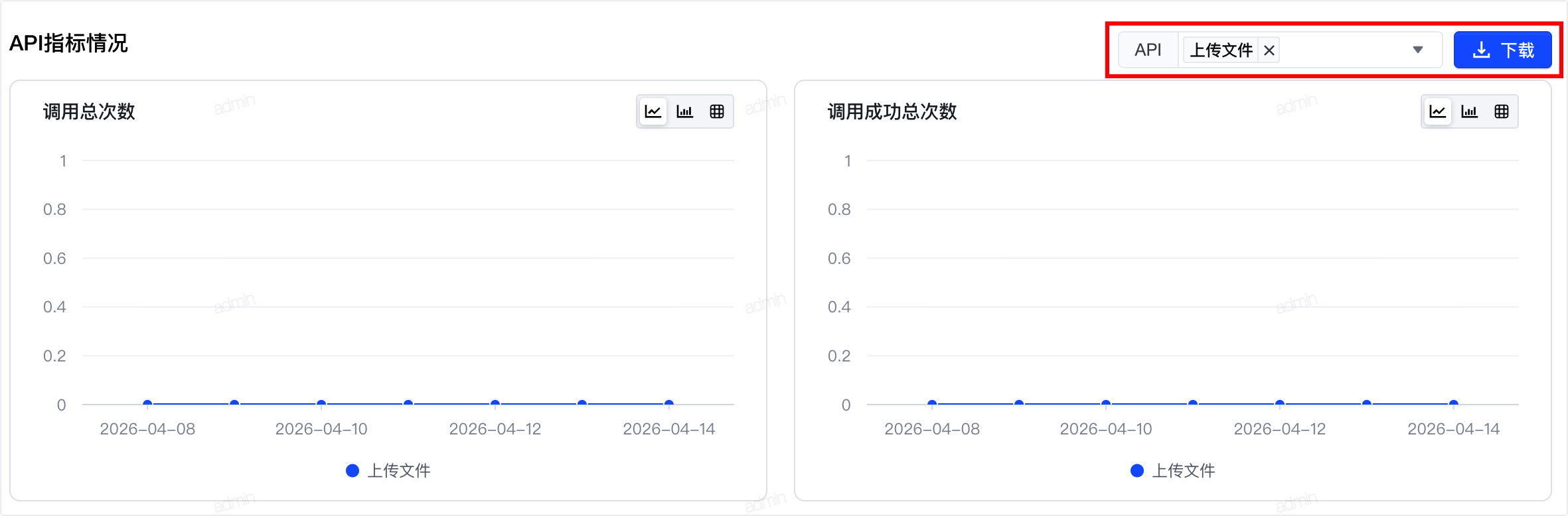Image resolution: width=1568 pixels, height=516 pixels.
Task: Switch 调用总次数 chart to bar view
Action: coord(685,111)
